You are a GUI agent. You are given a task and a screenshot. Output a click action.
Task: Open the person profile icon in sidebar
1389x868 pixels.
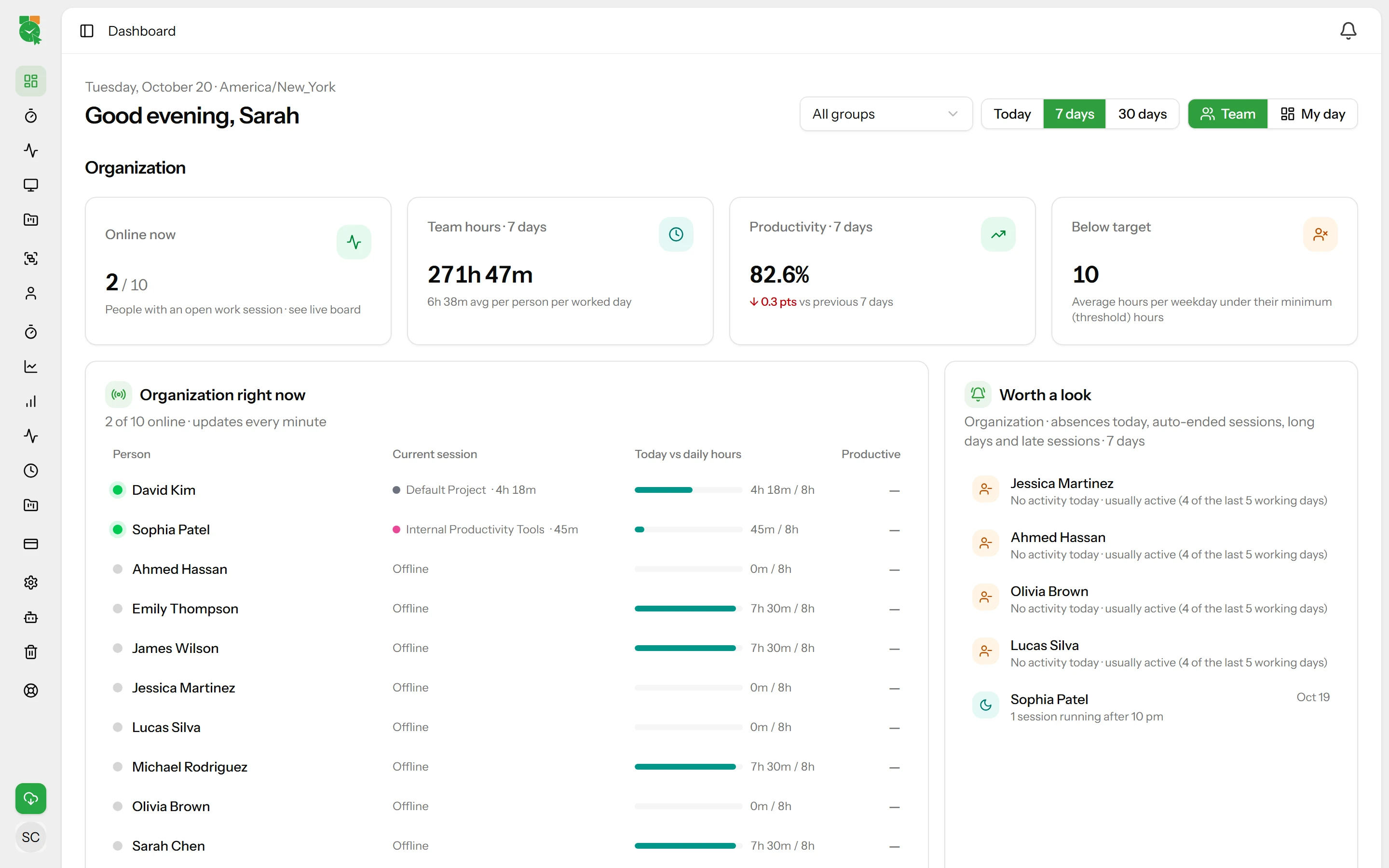tap(31, 293)
